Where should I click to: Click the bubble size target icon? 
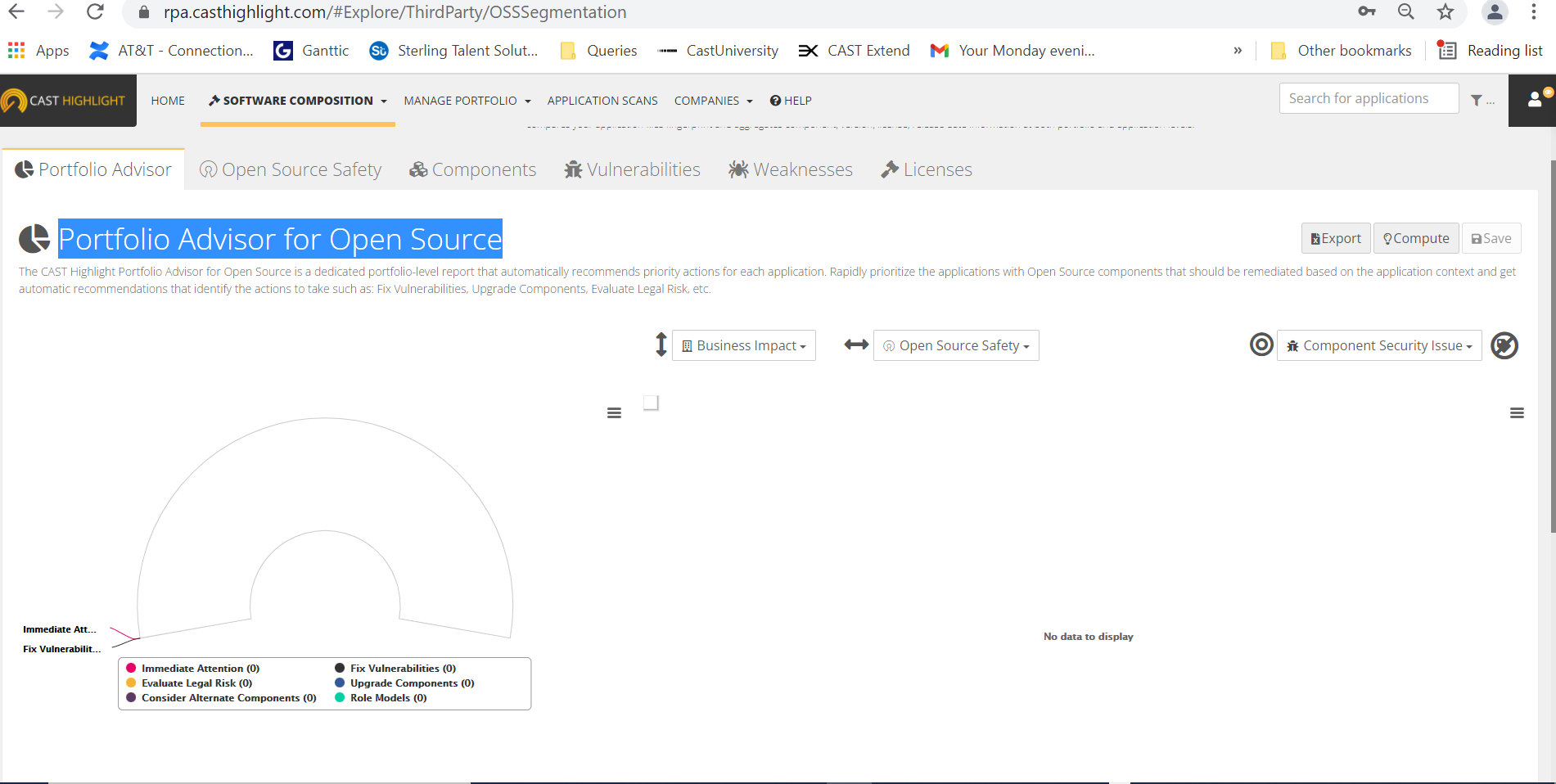[1261, 345]
